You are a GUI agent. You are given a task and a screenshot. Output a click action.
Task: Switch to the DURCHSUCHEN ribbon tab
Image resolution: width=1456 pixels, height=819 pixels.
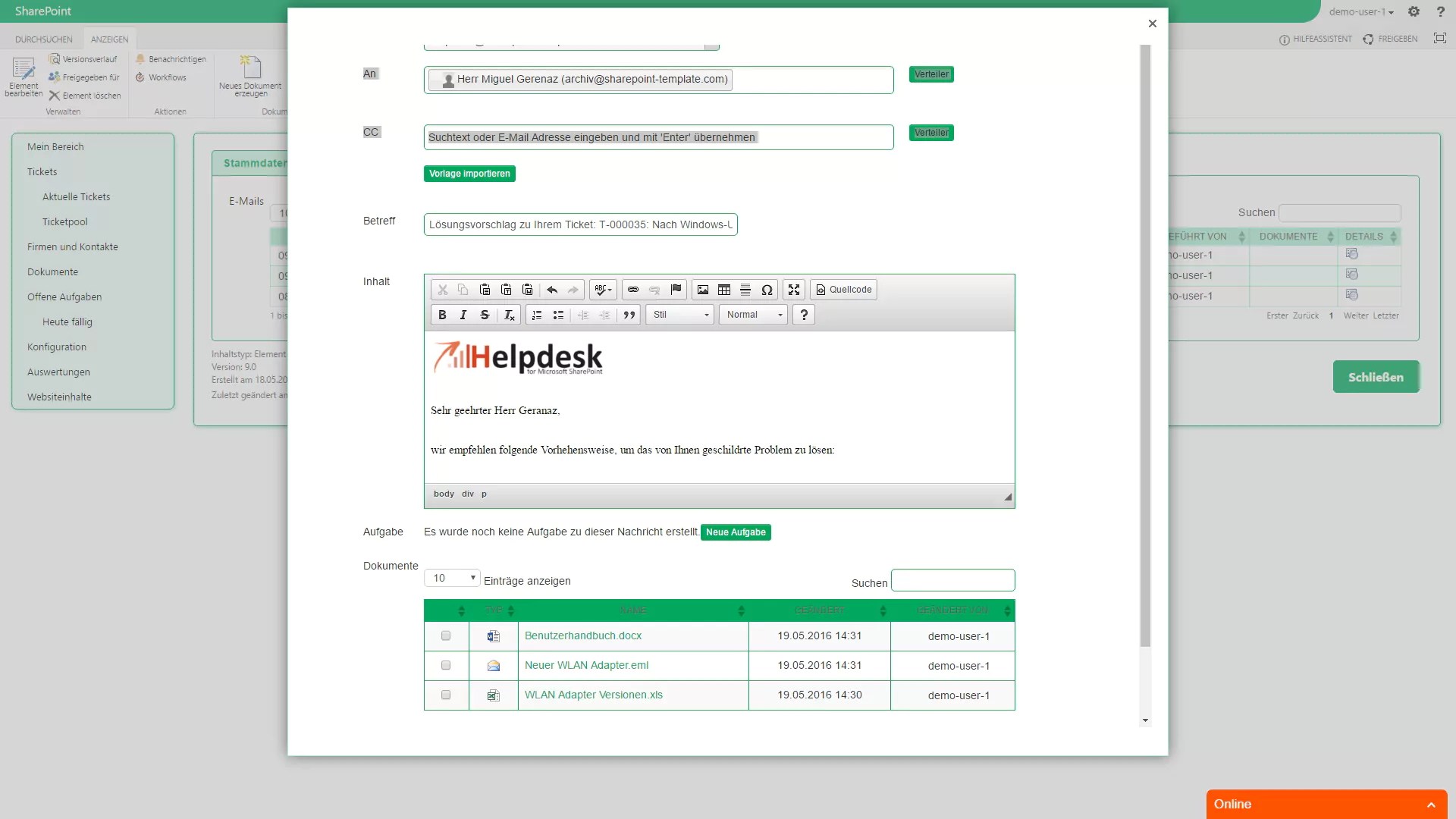pos(44,39)
